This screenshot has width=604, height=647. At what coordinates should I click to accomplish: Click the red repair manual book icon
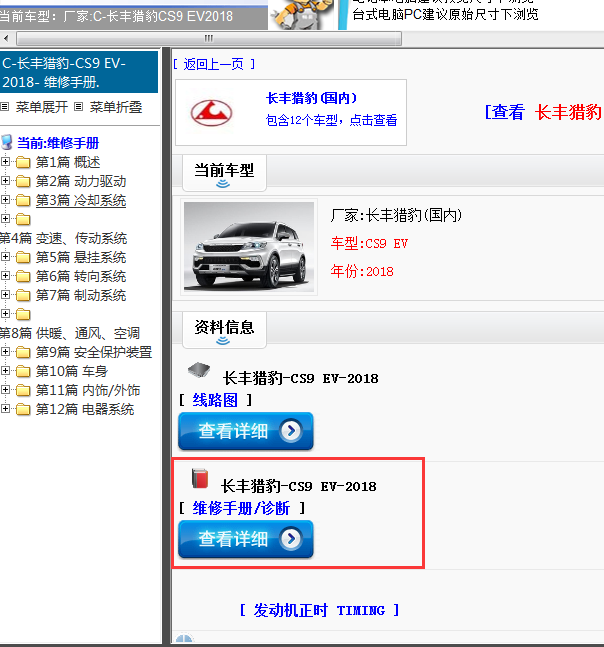[200, 479]
